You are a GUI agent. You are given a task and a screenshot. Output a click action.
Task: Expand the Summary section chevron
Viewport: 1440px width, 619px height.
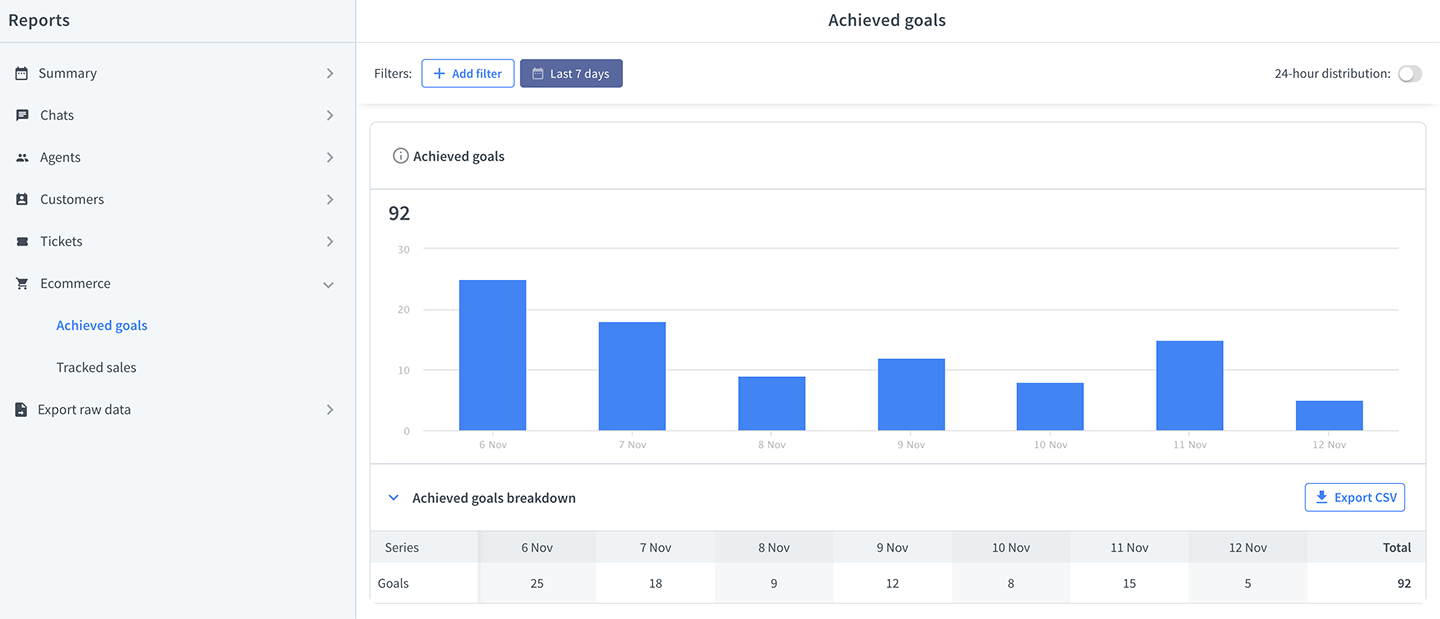coord(330,73)
